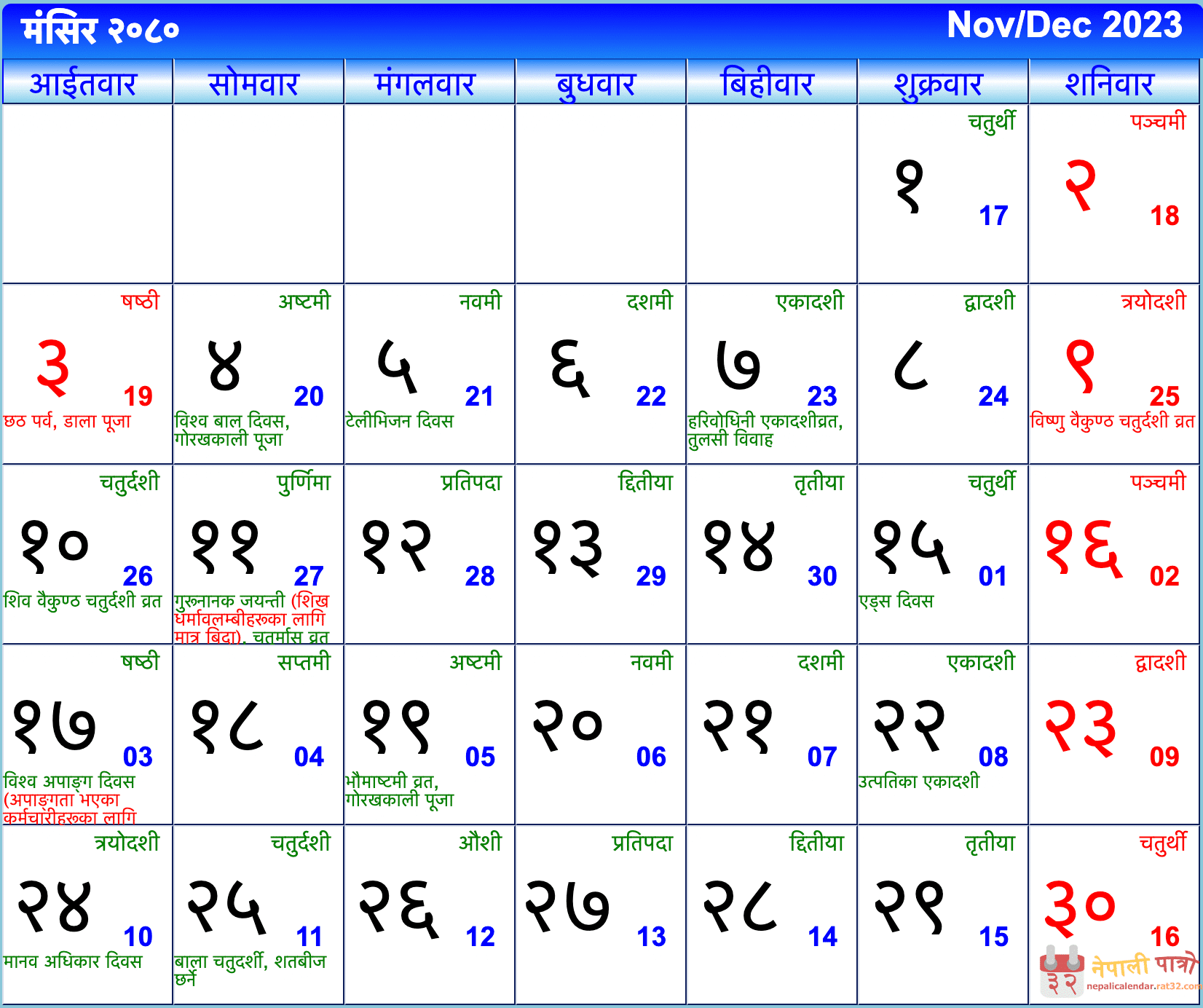Click Nepali date १ on Friday
This screenshot has height=1008, width=1203.
910,187
